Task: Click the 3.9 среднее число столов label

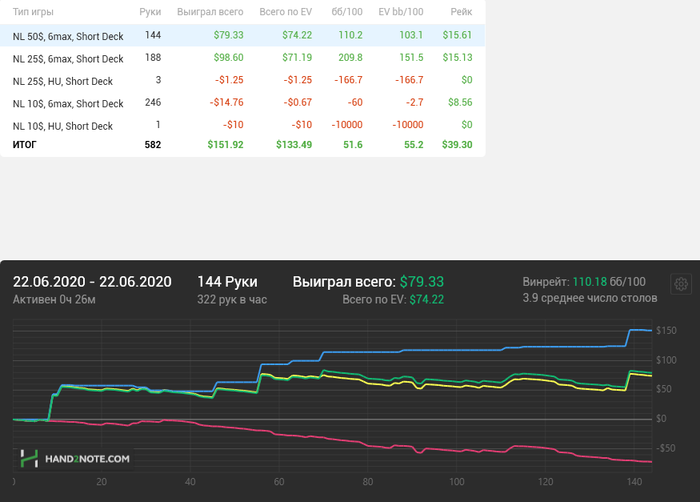Action: pos(590,298)
